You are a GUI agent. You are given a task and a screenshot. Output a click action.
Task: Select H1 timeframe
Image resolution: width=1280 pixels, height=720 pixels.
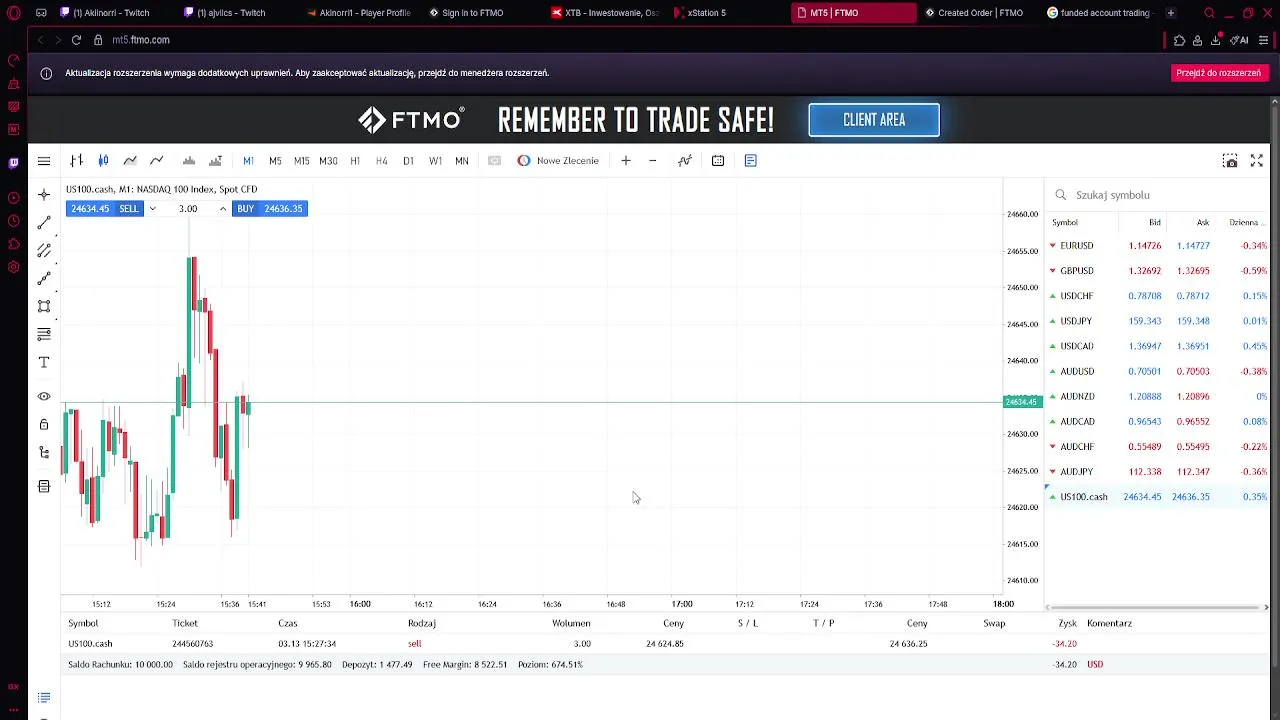coord(355,161)
